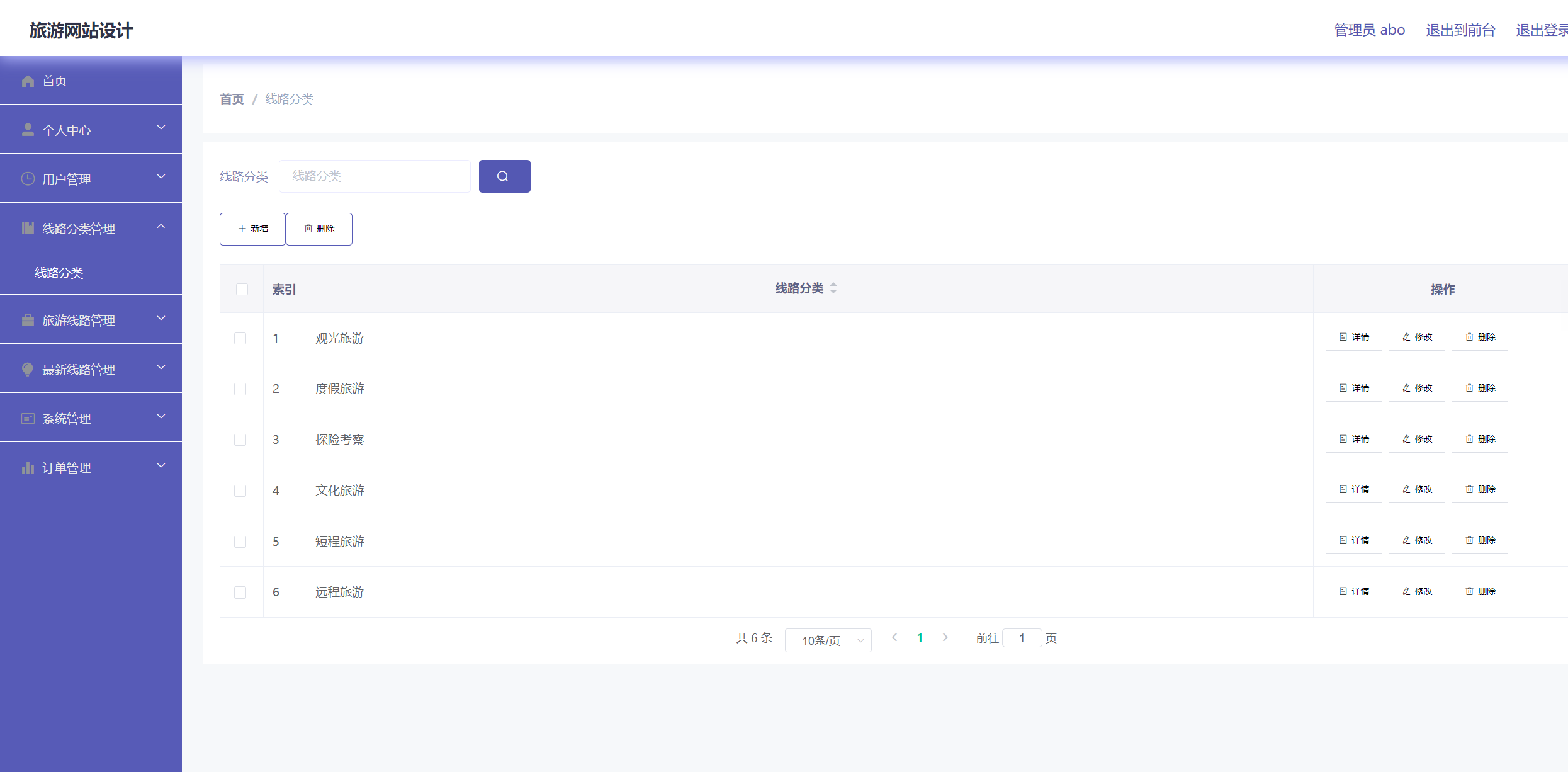Click the clock icon beside 用户管理

click(x=27, y=179)
